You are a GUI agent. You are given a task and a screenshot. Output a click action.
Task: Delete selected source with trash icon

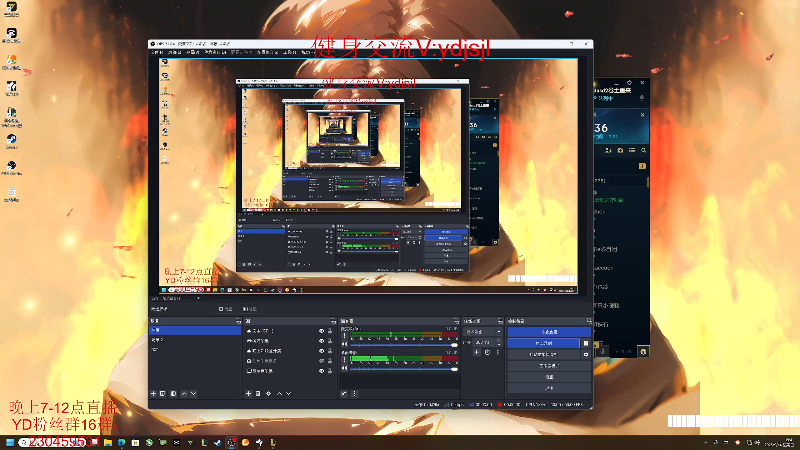click(x=258, y=393)
